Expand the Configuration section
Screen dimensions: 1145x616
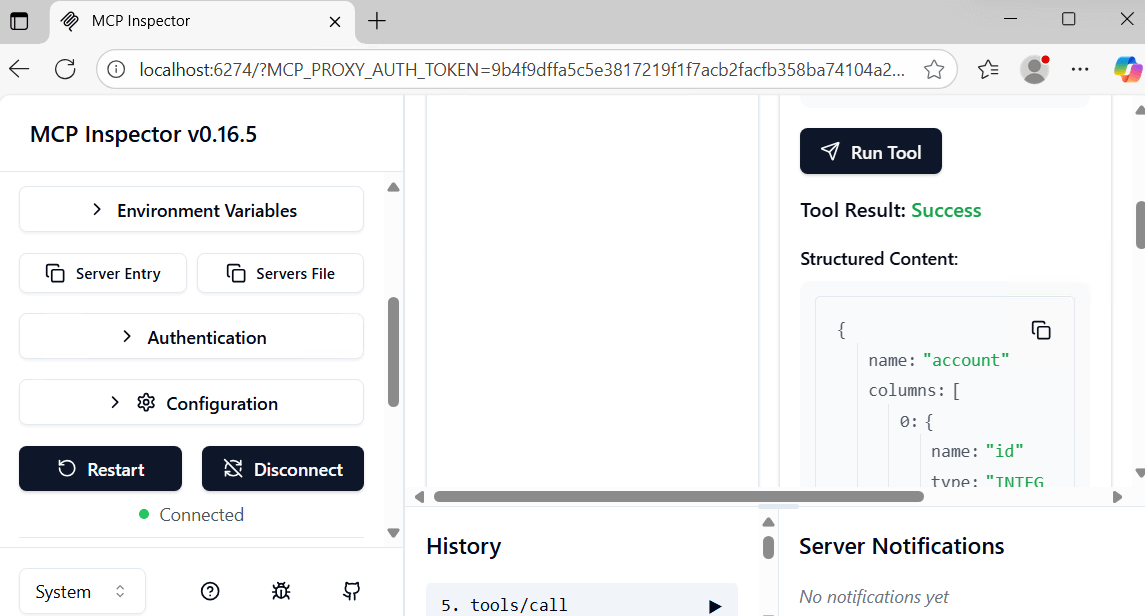point(191,403)
